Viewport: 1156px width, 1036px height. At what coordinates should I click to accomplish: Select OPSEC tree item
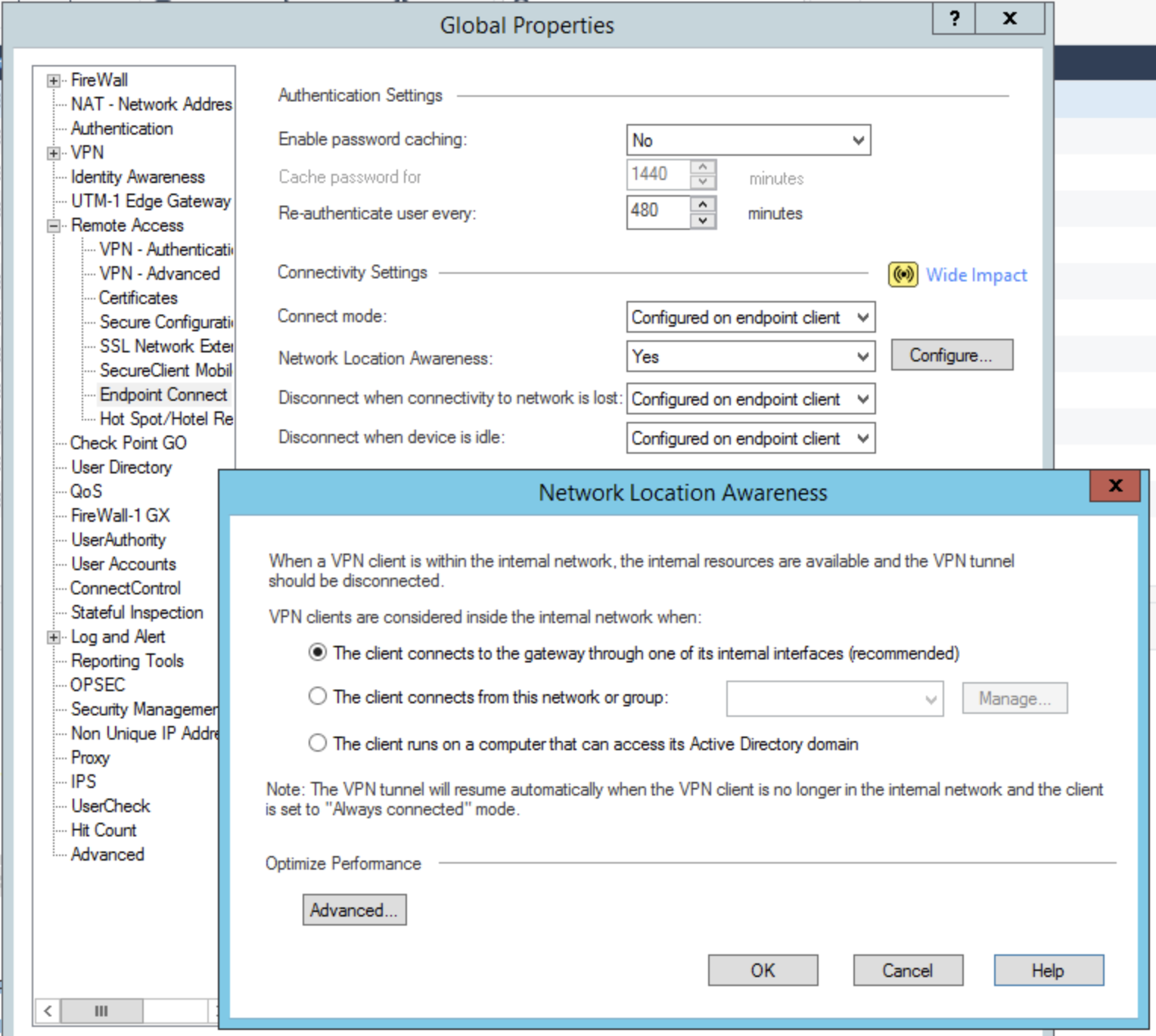(98, 685)
